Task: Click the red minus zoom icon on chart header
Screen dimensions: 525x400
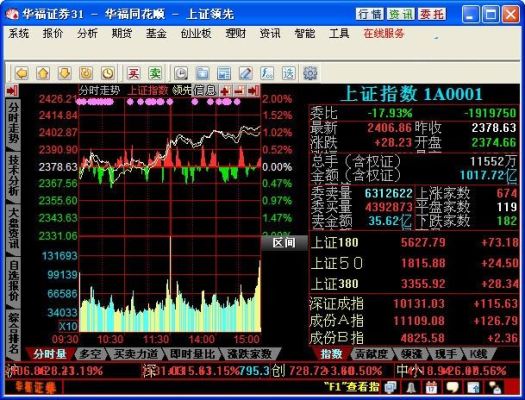Action: pyautogui.click(x=239, y=91)
